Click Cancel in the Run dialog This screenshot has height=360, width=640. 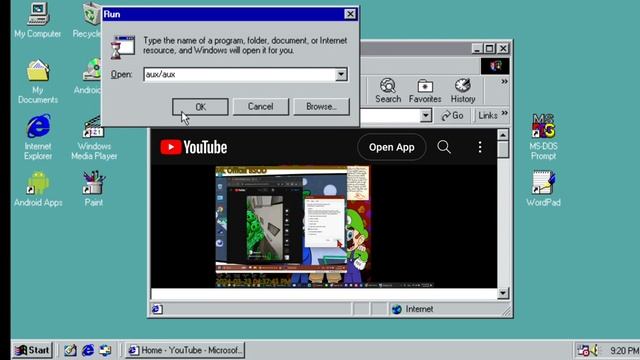click(260, 107)
